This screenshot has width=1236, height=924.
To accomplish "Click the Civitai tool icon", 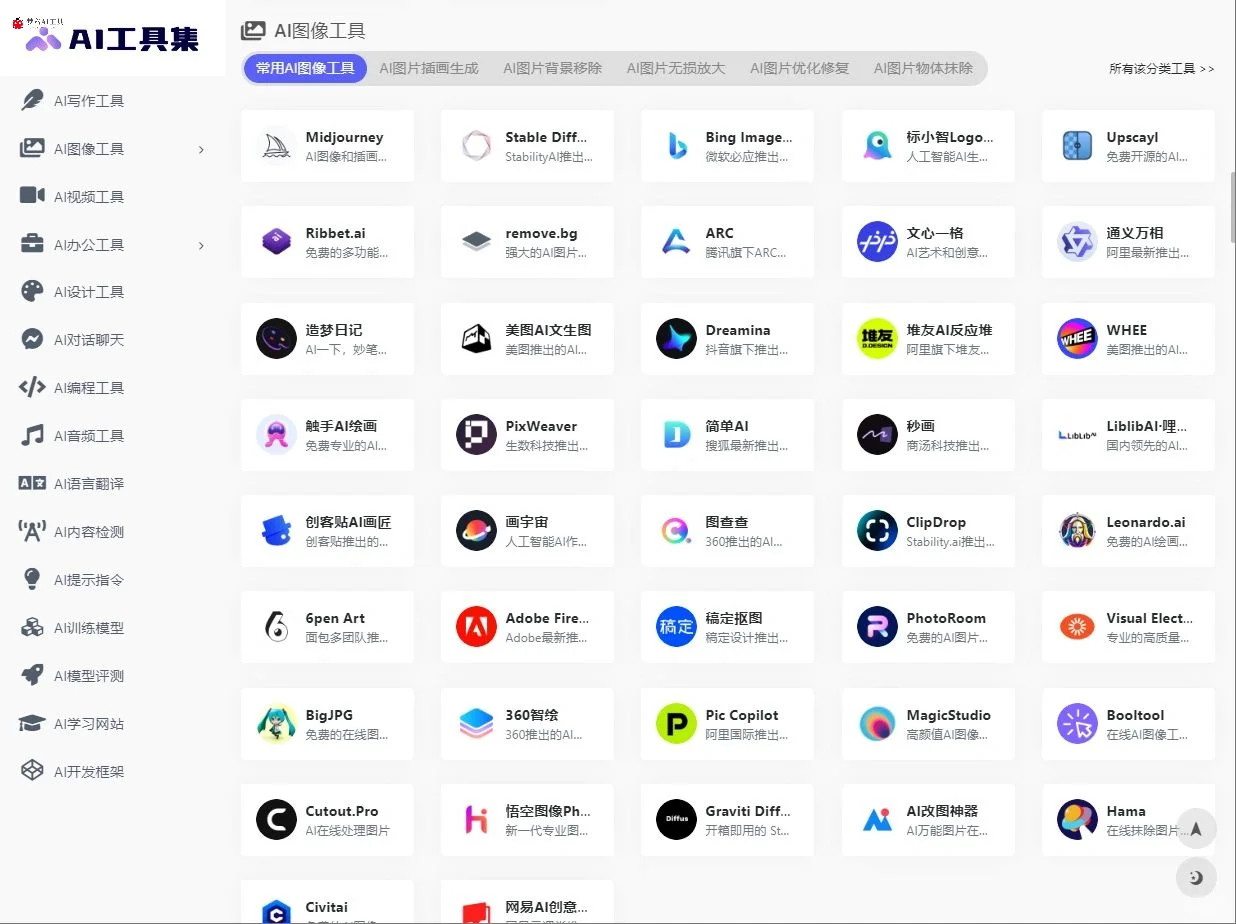I will (x=276, y=908).
